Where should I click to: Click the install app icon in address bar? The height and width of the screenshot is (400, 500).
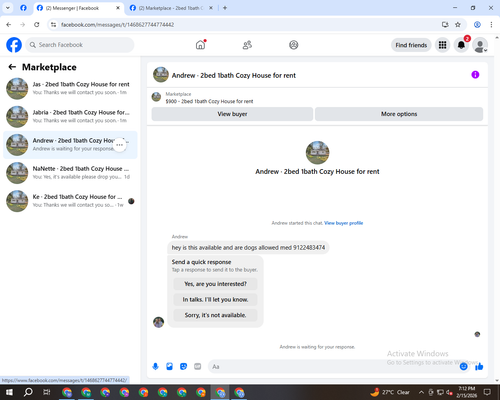coord(445,25)
